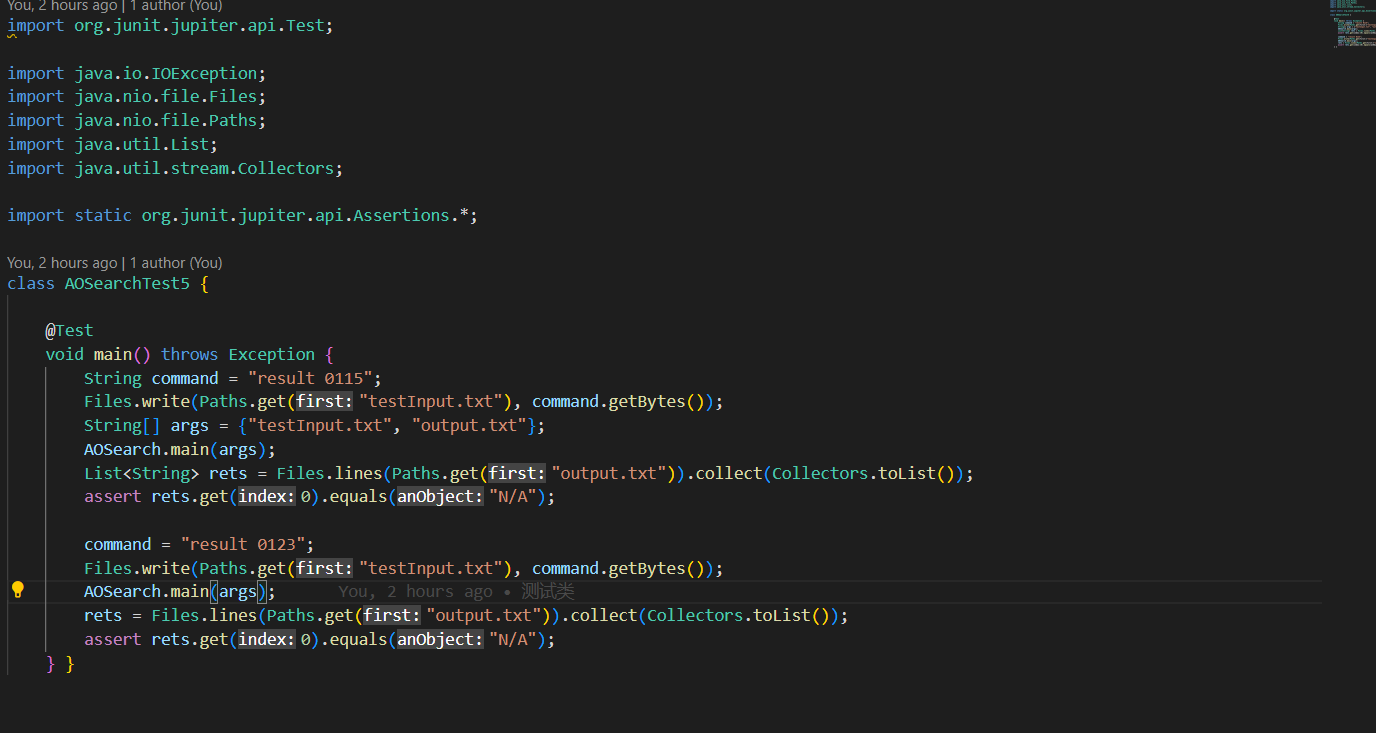
Task: Click the String[] type in args declaration
Action: (122, 425)
